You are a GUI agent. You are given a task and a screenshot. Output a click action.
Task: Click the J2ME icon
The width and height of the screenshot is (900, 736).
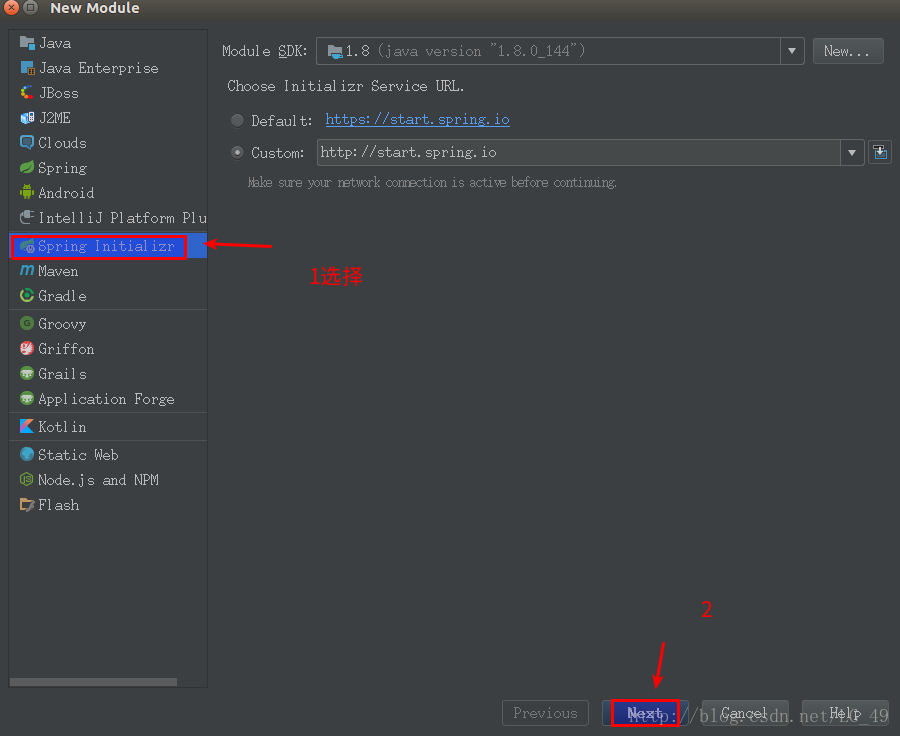tap(27, 118)
